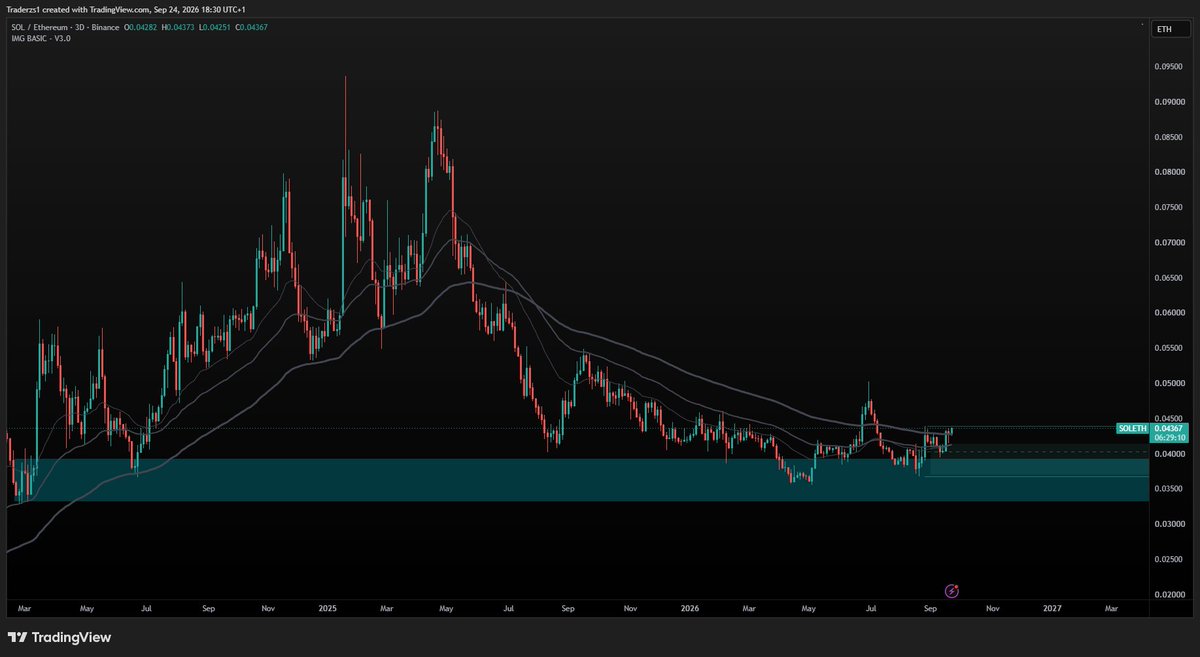Click the 0.03500 price axis label
Viewport: 1200px width, 657px height.
coord(1171,489)
